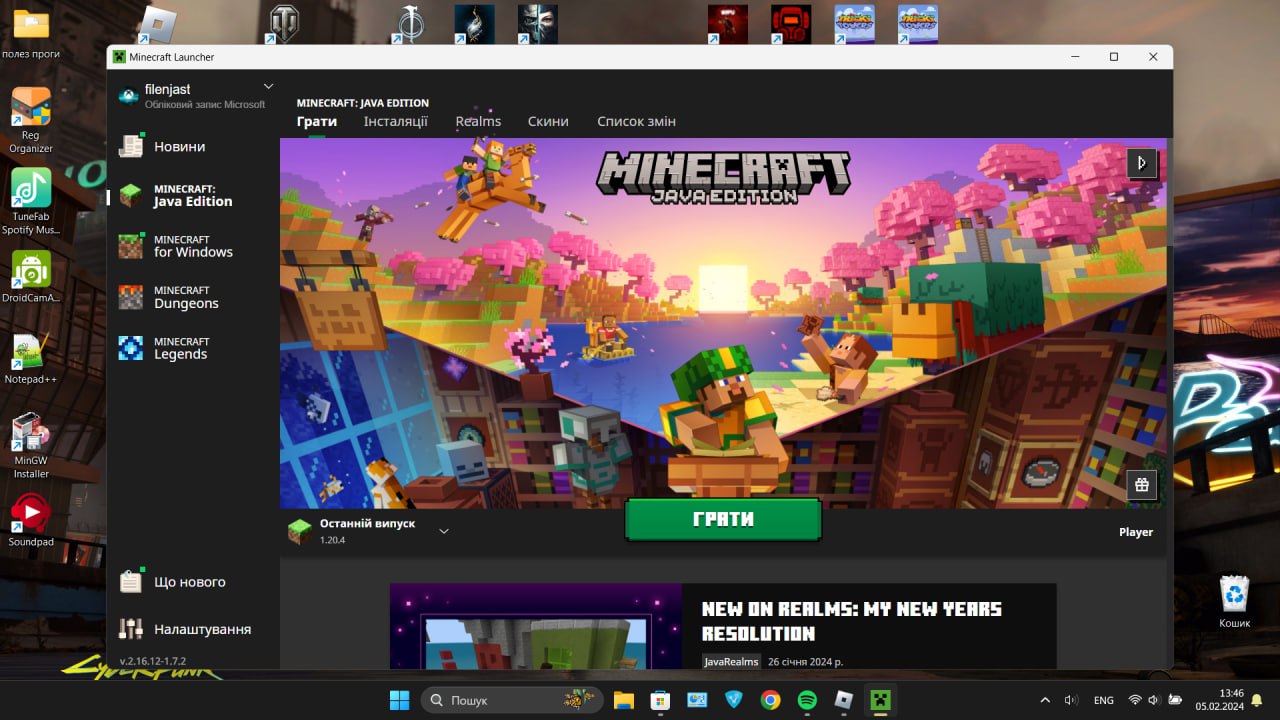Open TuneFab Spotify Music desktop shortcut
The width and height of the screenshot is (1280, 720).
(x=31, y=202)
